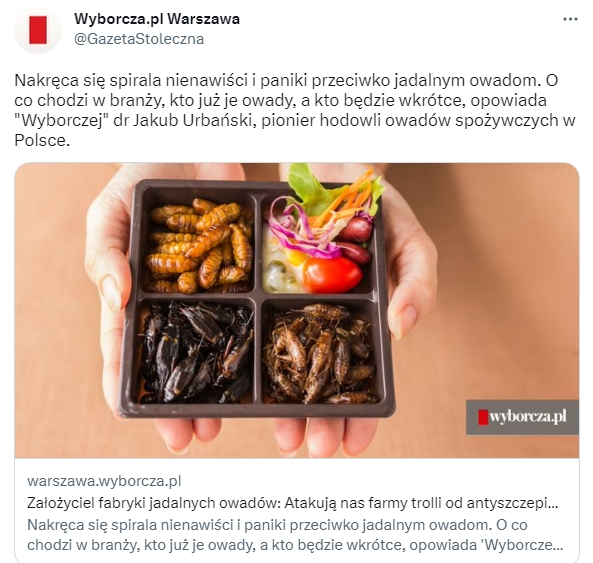The width and height of the screenshot is (593, 563).
Task: Open the Wyborcza.pl Warszawa profile name
Action: pos(157,19)
